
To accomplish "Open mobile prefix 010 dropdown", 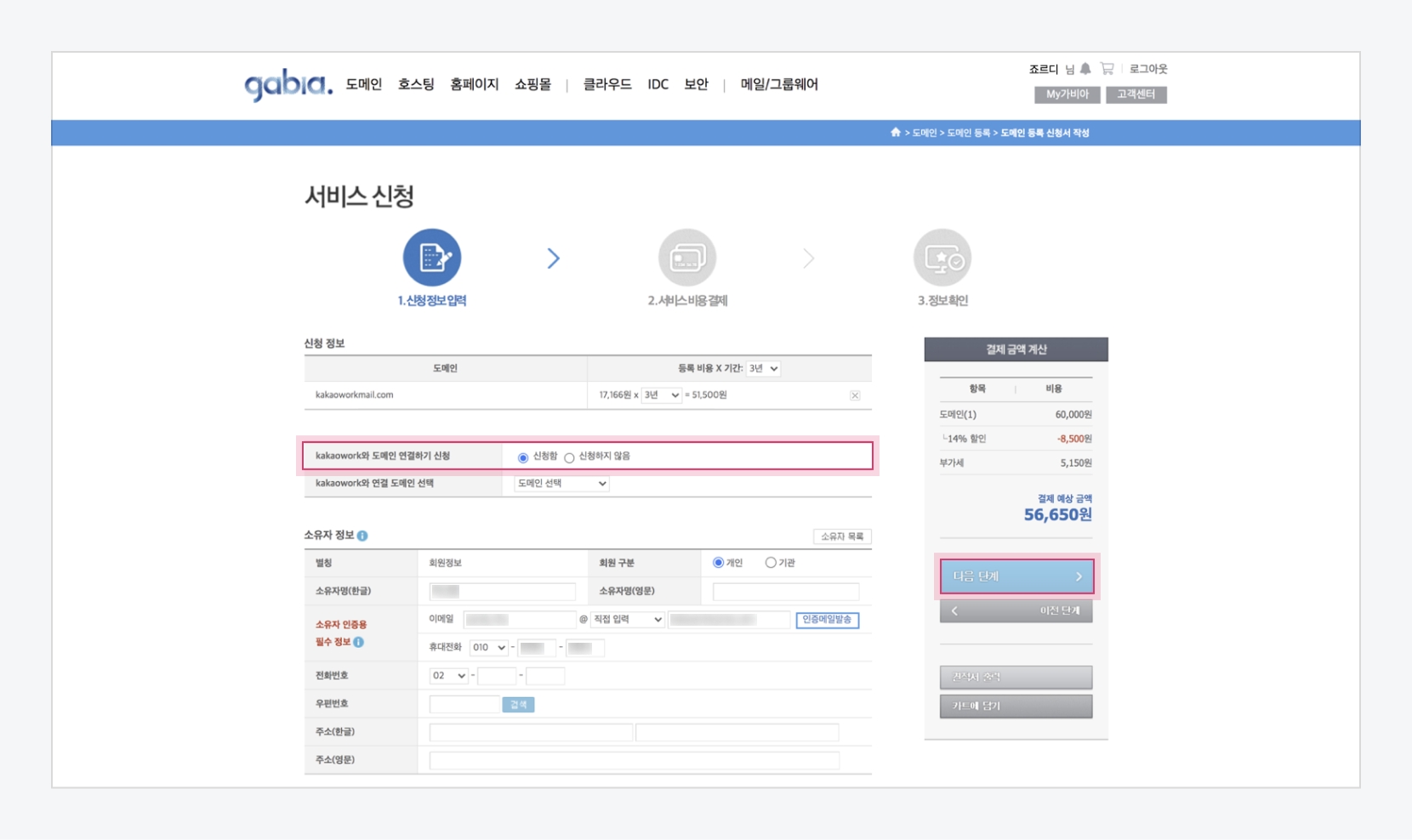I will [488, 648].
